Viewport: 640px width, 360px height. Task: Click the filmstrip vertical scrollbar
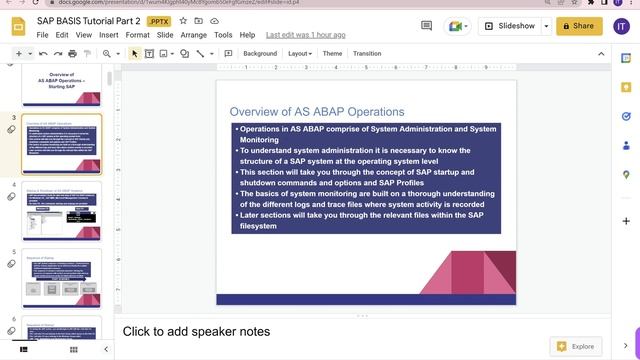(109, 79)
